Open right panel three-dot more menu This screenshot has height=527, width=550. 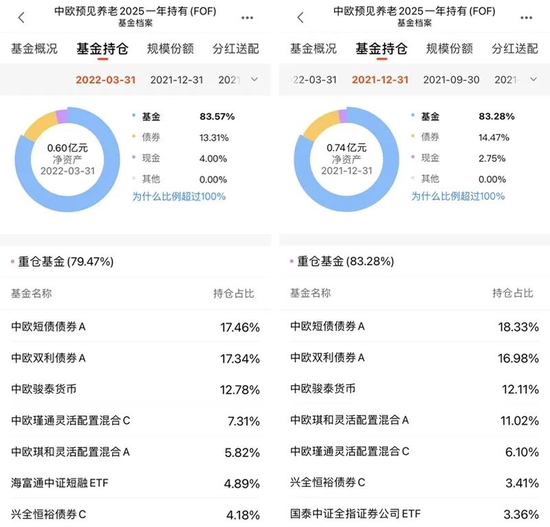tap(526, 18)
